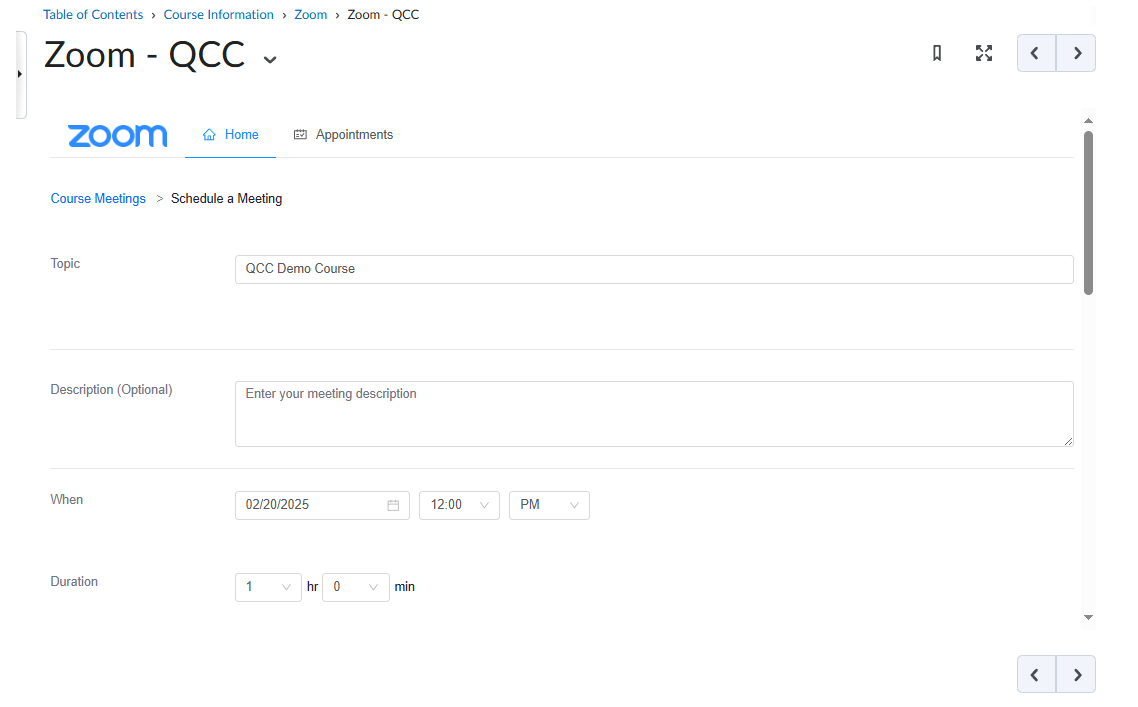Click the Topic input field
Screen dimensions: 1138x707
(654, 269)
